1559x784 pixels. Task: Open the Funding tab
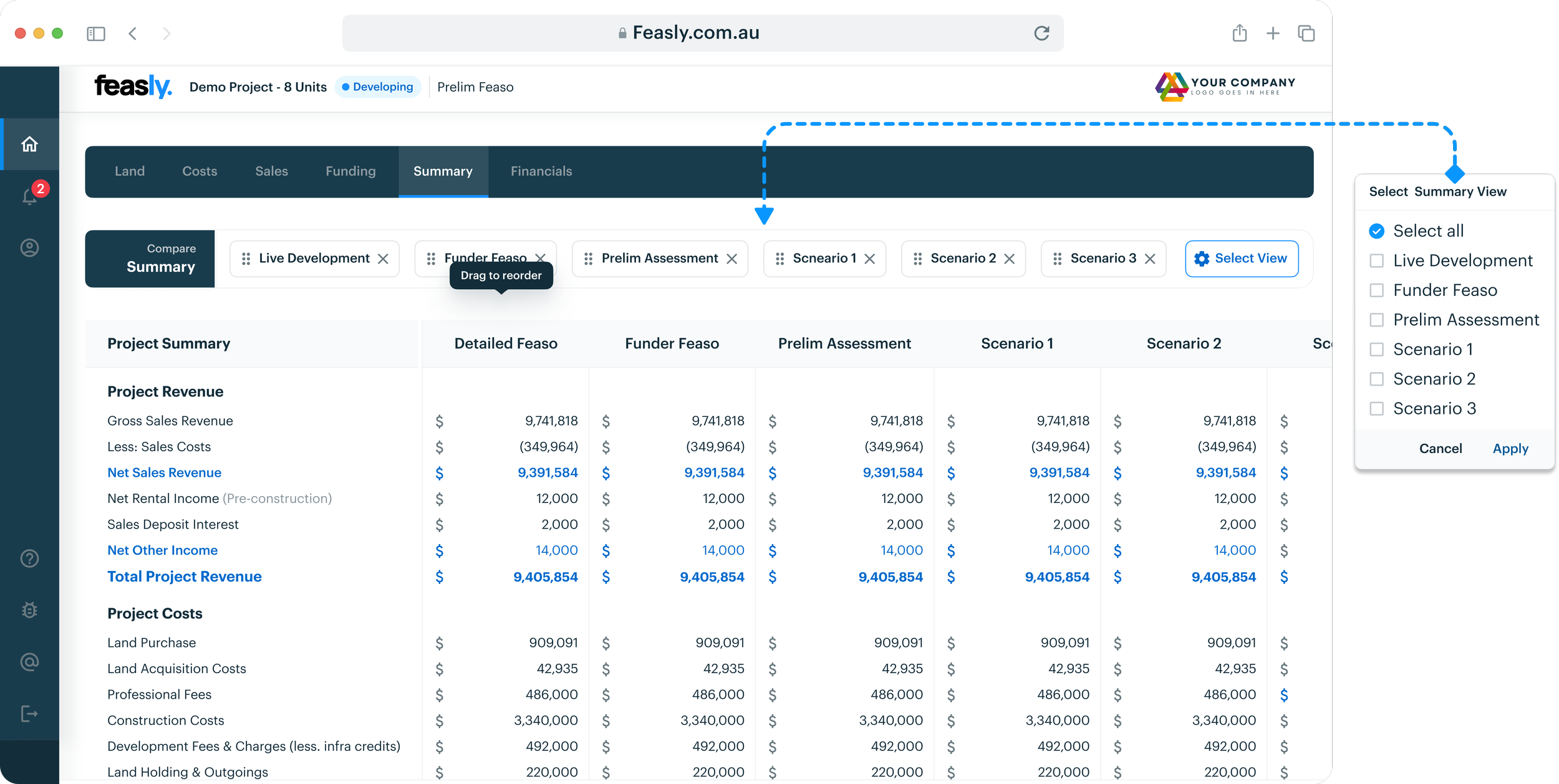pos(350,171)
